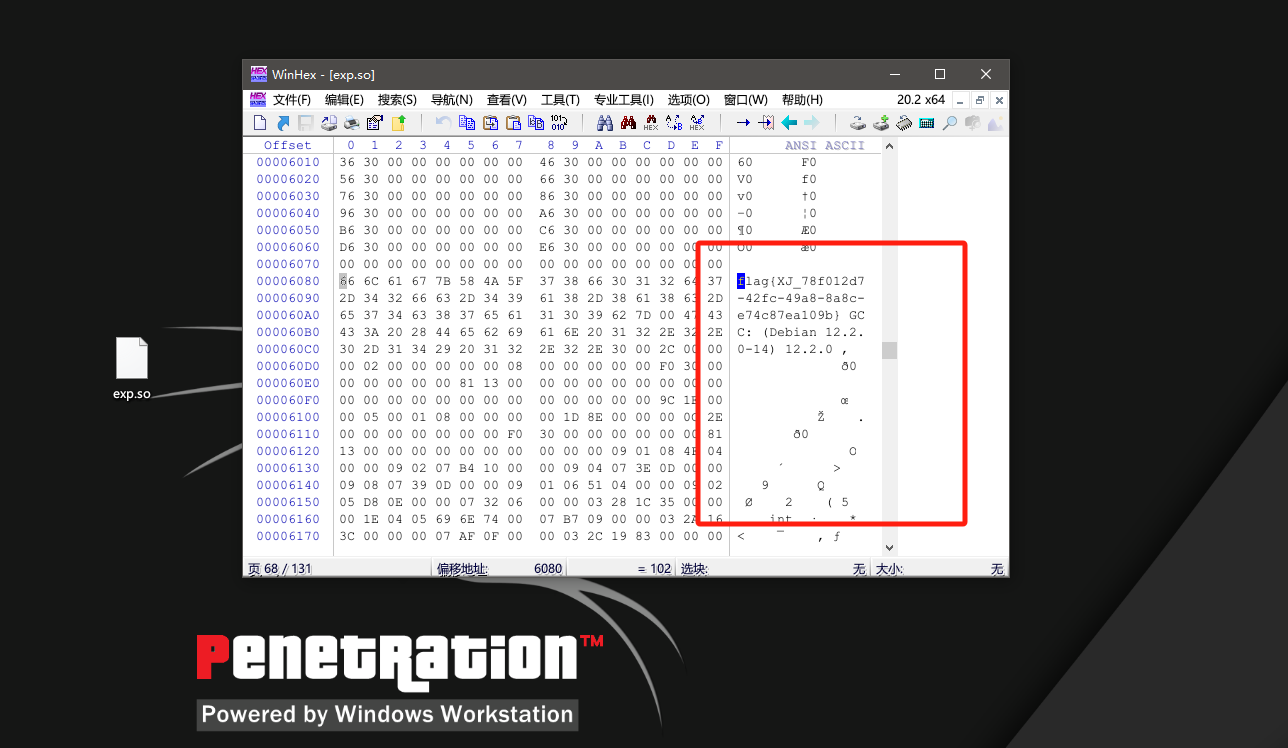The width and height of the screenshot is (1288, 748).
Task: Click ASCII text '-42fc-49a8-8a8c-'
Action: click(x=801, y=298)
